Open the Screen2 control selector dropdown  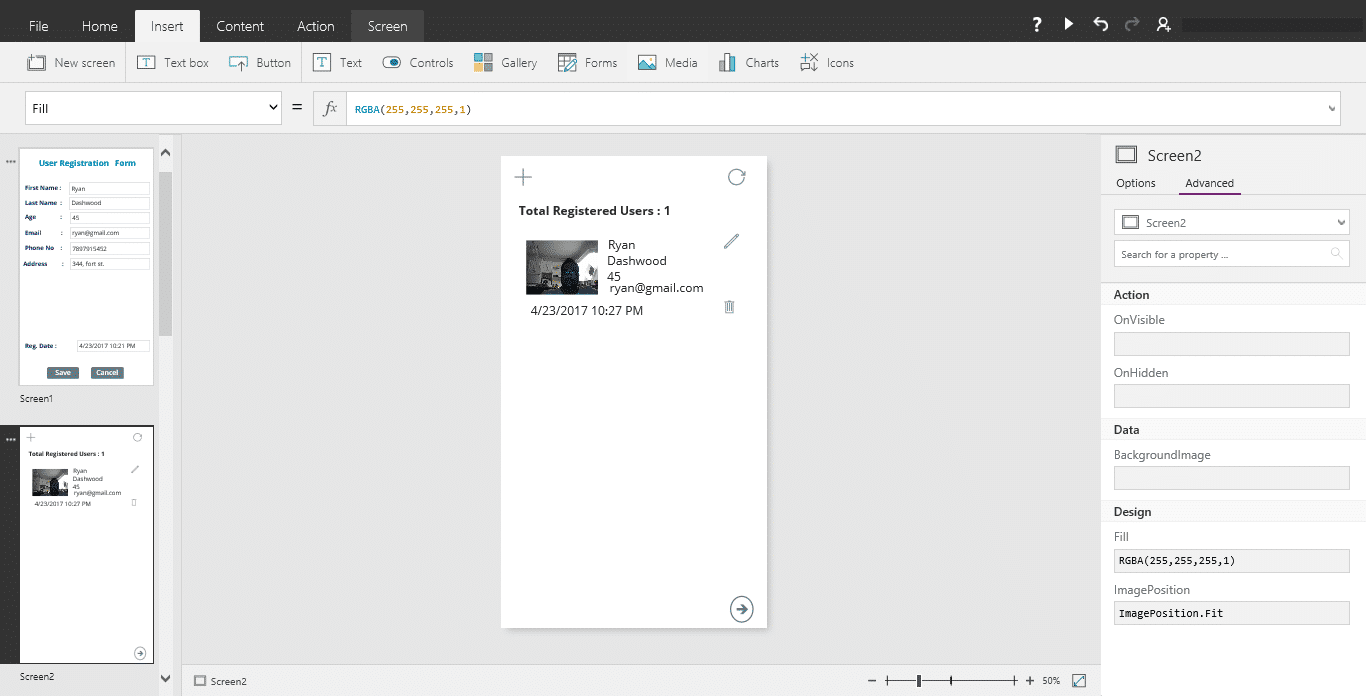[x=1232, y=223]
